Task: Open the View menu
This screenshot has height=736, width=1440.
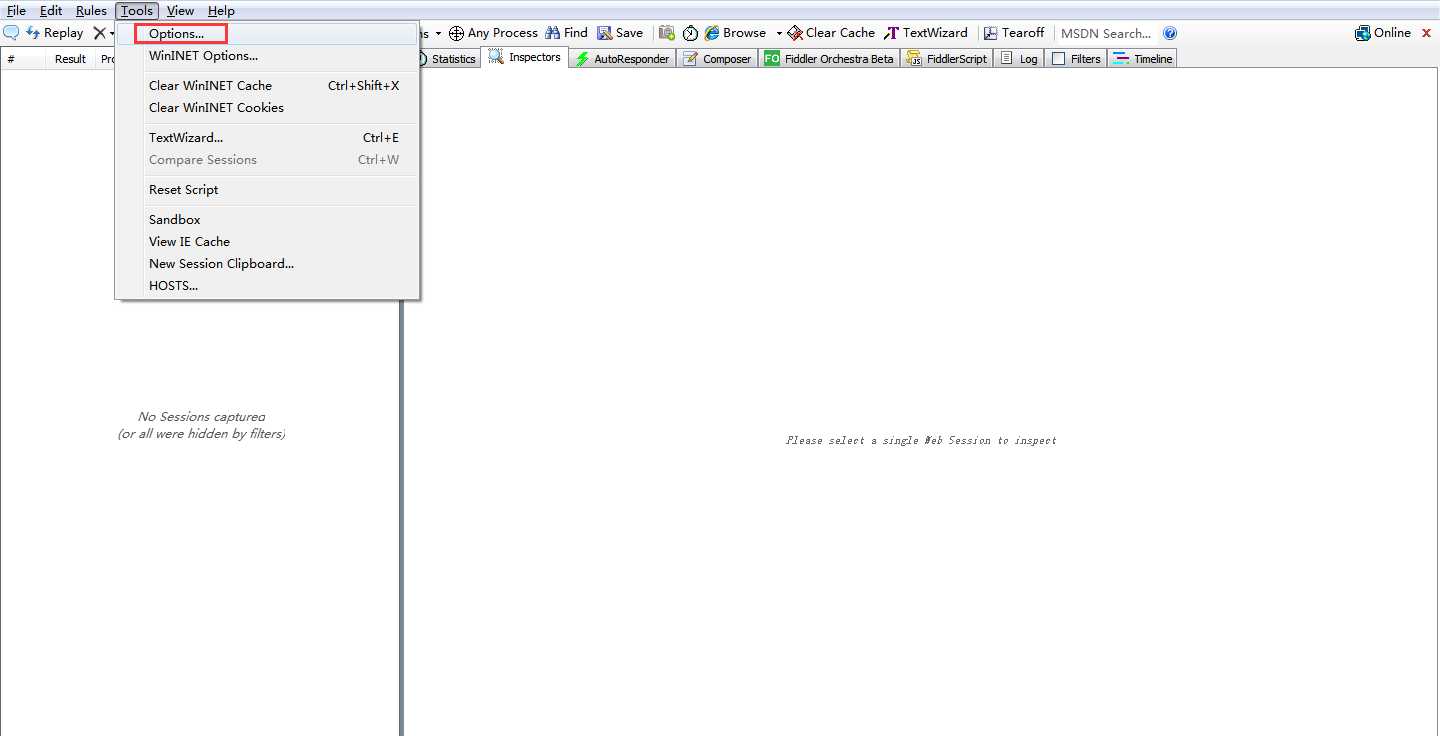Action: click(180, 11)
